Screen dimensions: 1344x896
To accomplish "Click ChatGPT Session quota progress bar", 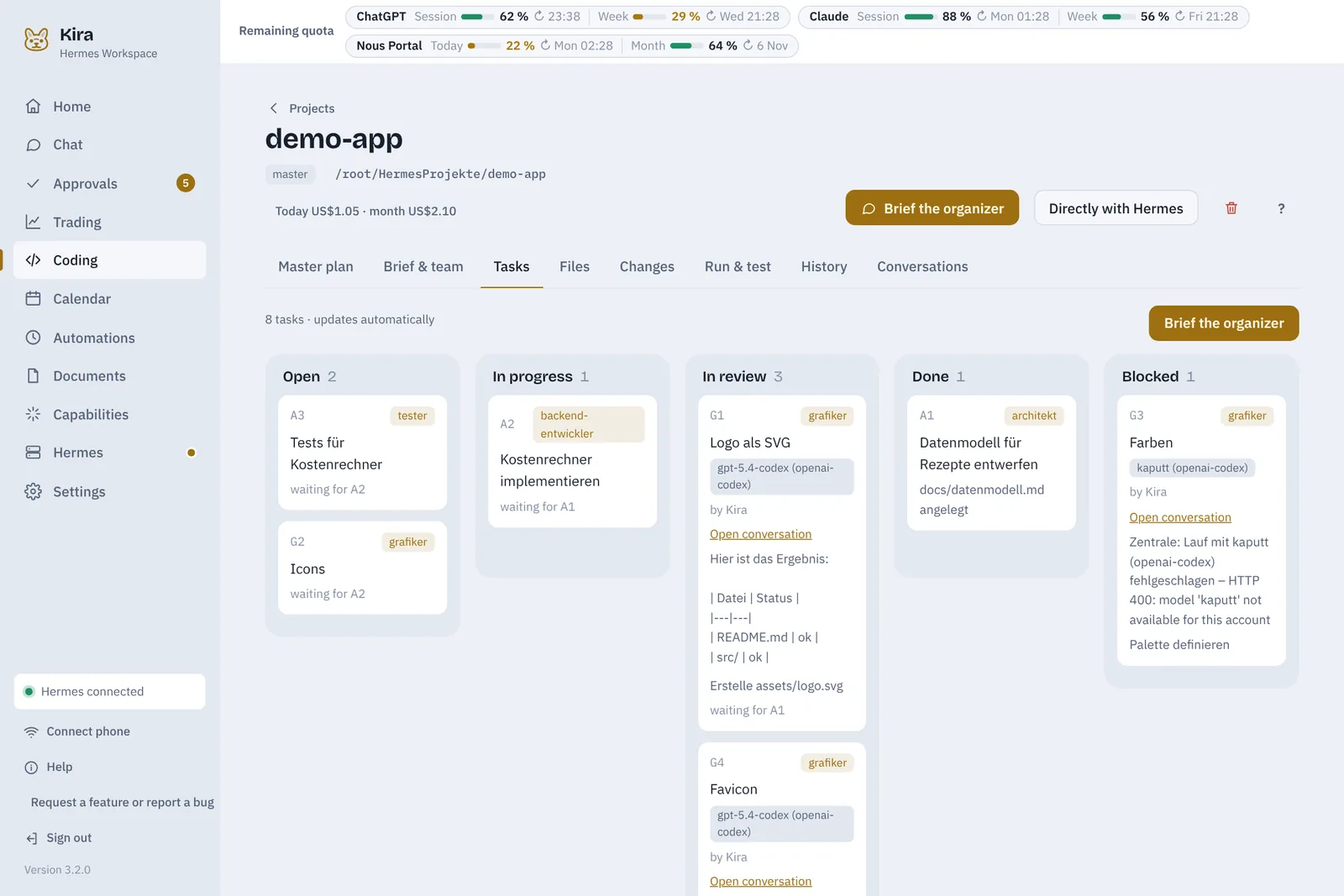I will point(478,17).
